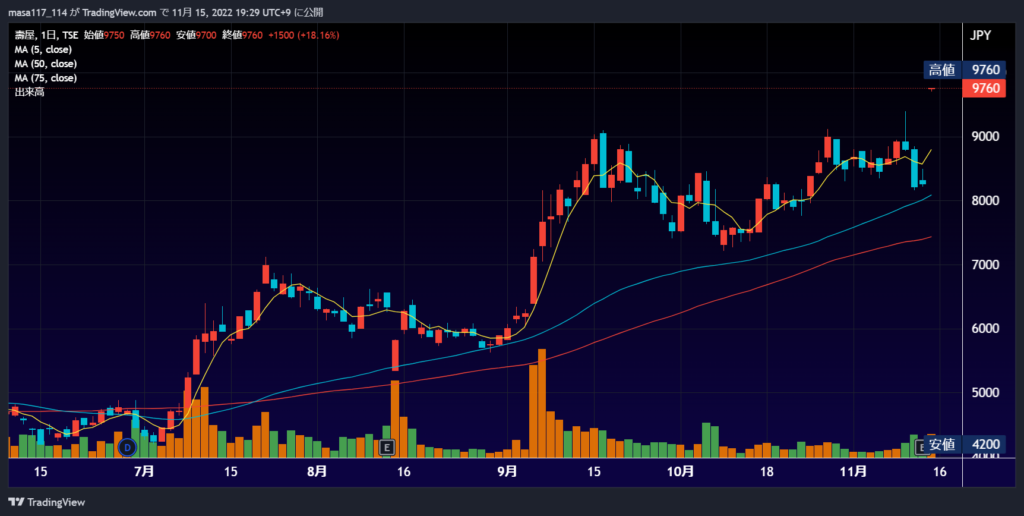Click the 壽屋, 1日, TSE symbol title
Screen dimensions: 1024x516
click(47, 35)
